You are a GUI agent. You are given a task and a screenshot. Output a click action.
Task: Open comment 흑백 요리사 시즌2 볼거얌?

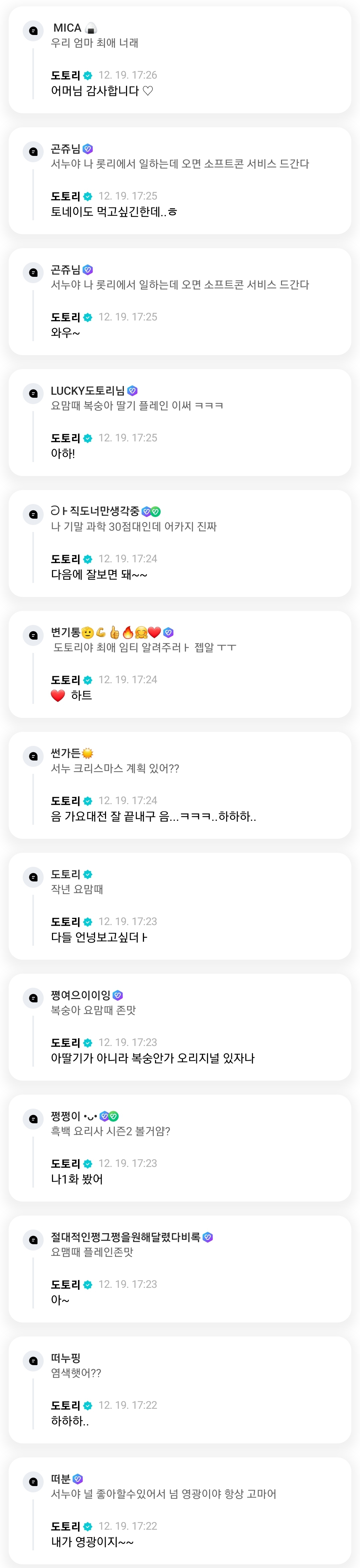pyautogui.click(x=110, y=1131)
